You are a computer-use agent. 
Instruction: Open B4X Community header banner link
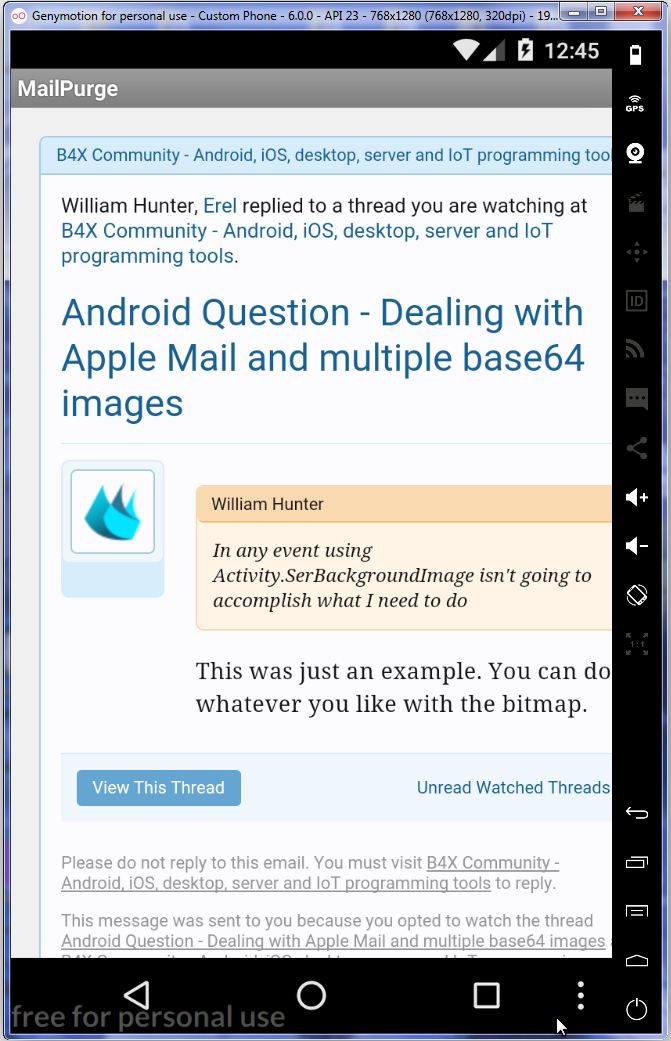point(334,155)
